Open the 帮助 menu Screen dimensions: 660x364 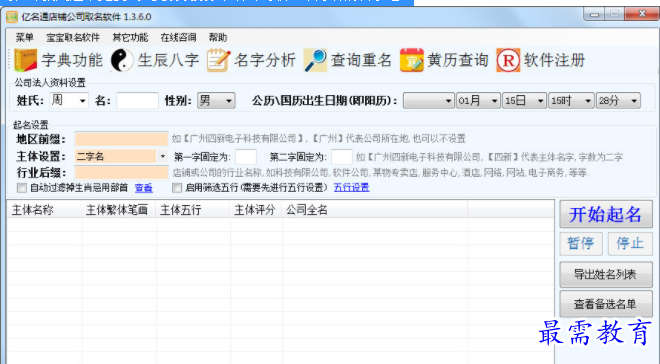pos(218,37)
